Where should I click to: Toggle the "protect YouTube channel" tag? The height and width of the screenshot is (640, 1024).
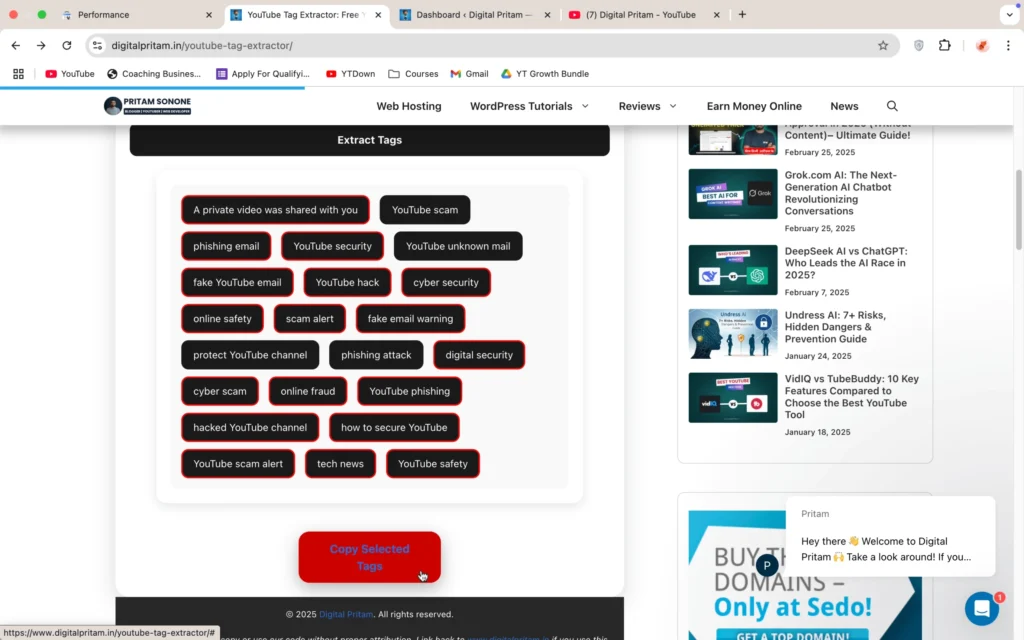pyautogui.click(x=250, y=355)
